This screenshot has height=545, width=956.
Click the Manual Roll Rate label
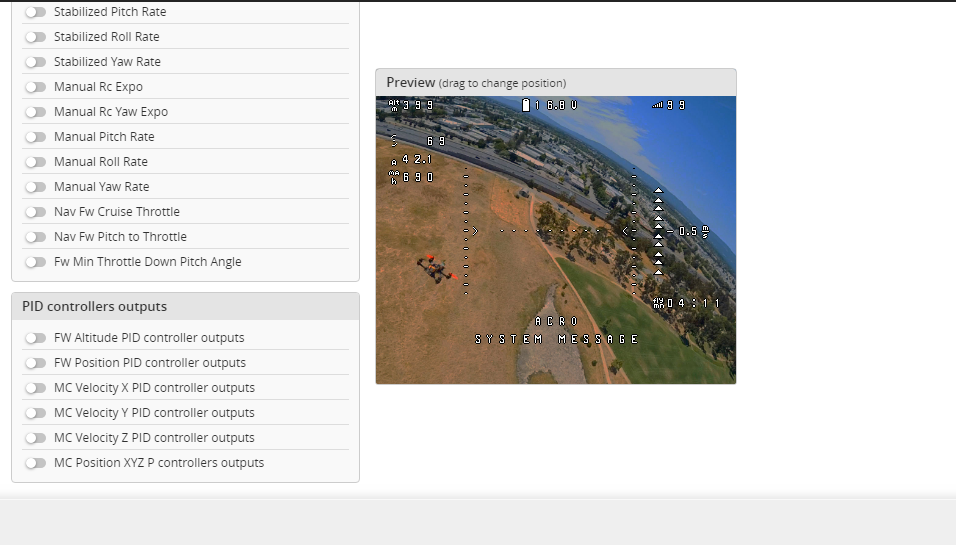[101, 162]
